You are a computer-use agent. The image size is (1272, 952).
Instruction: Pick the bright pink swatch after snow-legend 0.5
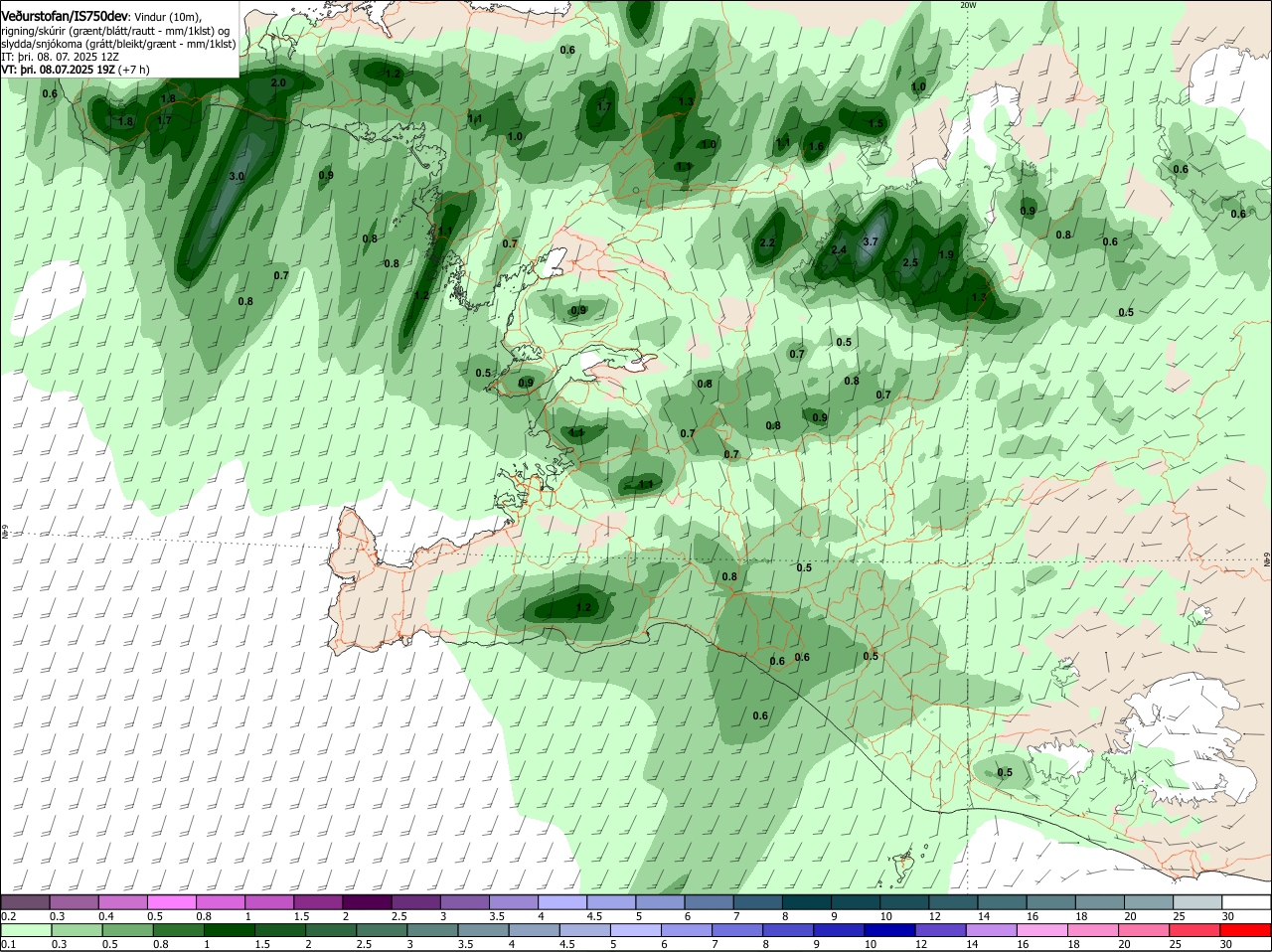pyautogui.click(x=172, y=901)
